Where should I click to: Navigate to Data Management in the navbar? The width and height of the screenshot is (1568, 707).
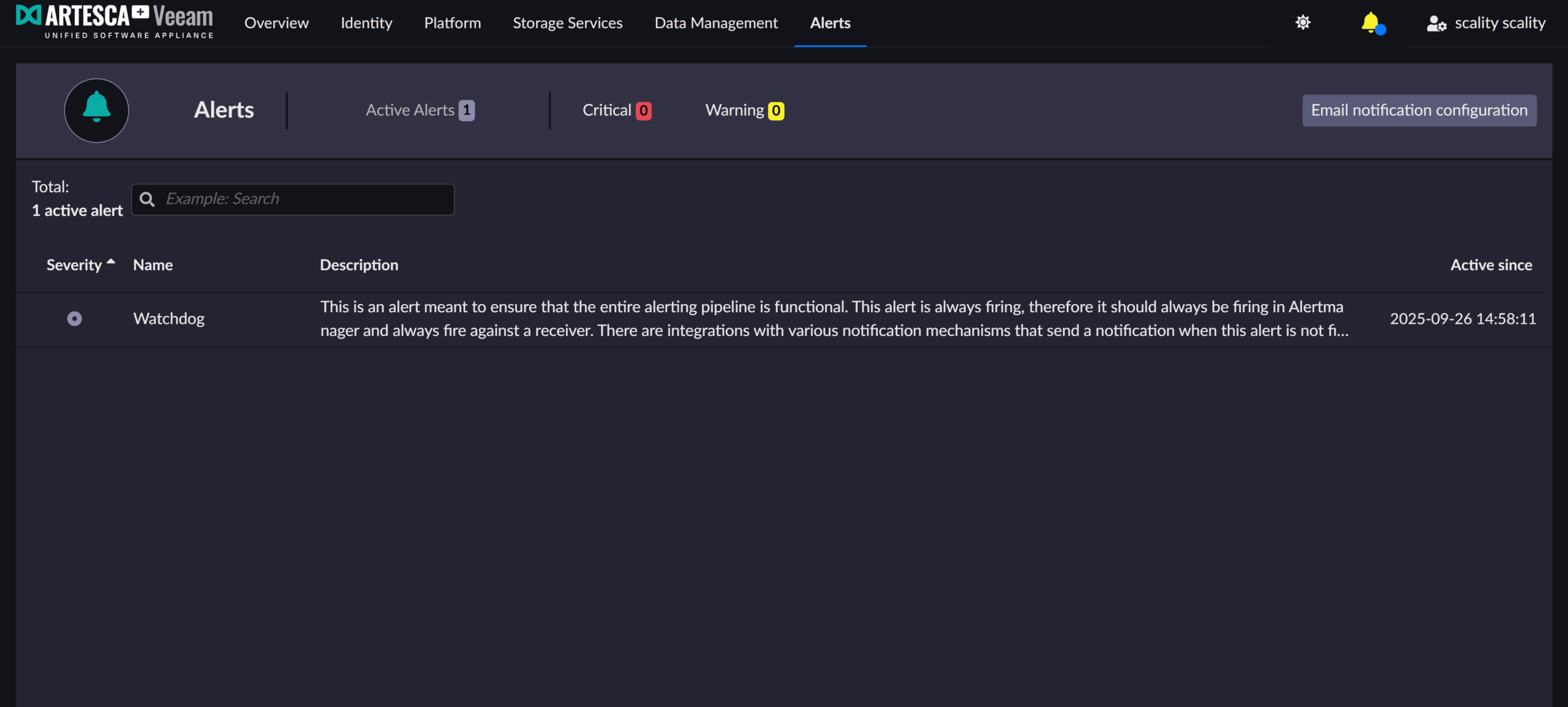716,23
